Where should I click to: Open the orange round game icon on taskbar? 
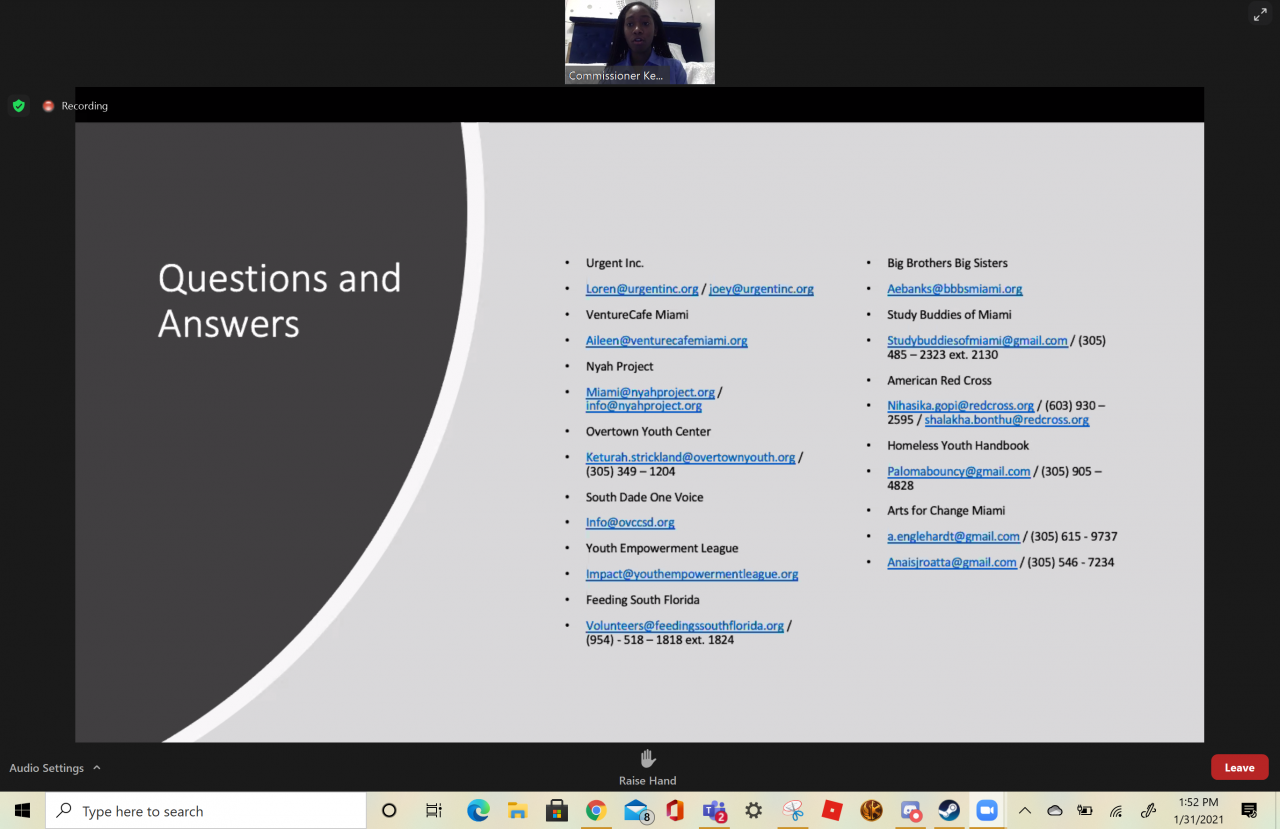[871, 810]
